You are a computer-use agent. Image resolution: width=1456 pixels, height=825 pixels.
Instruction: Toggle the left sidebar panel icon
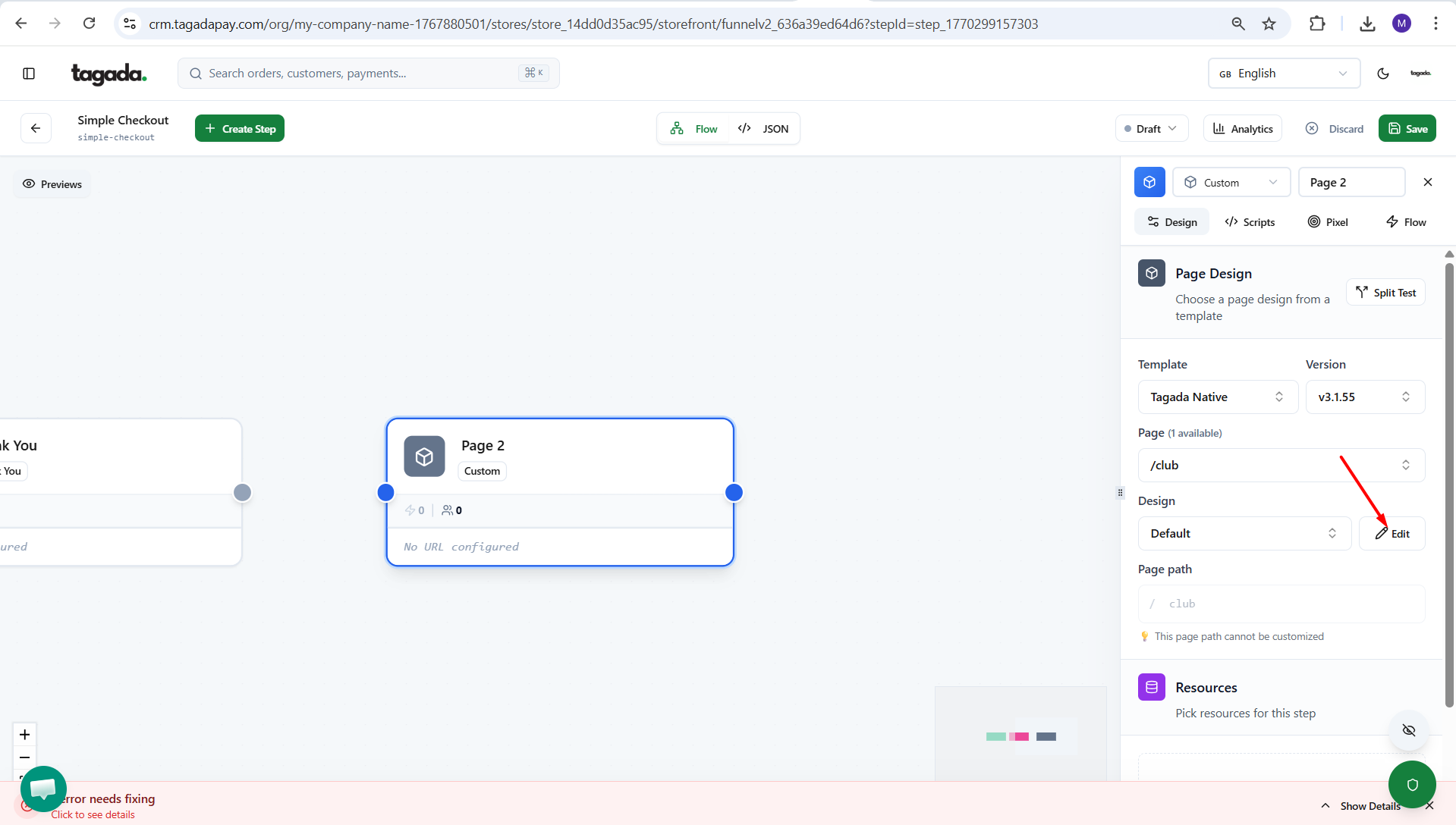point(29,74)
